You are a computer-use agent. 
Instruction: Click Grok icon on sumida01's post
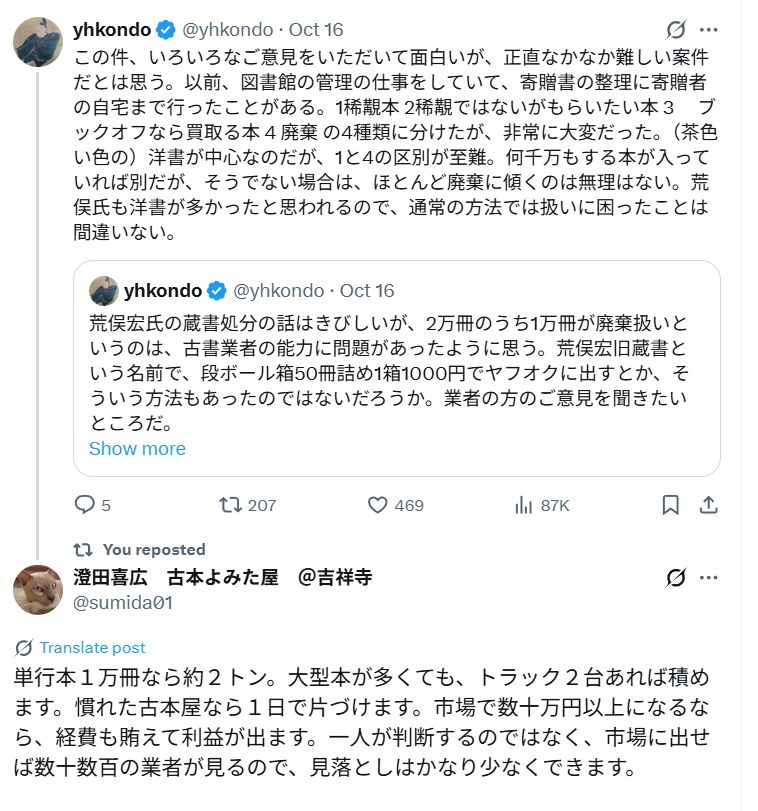pyautogui.click(x=676, y=577)
